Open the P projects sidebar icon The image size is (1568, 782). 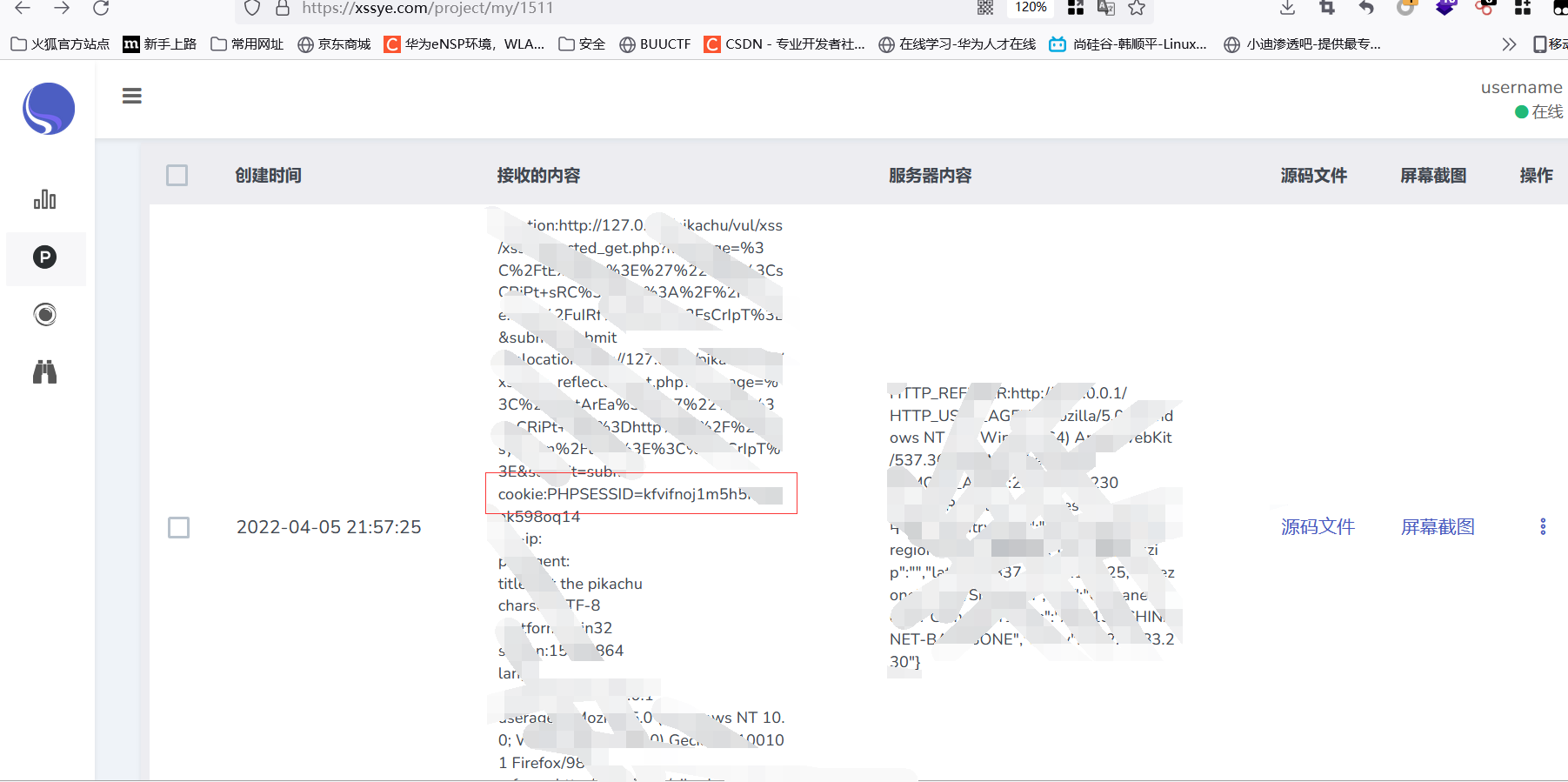pos(45,257)
